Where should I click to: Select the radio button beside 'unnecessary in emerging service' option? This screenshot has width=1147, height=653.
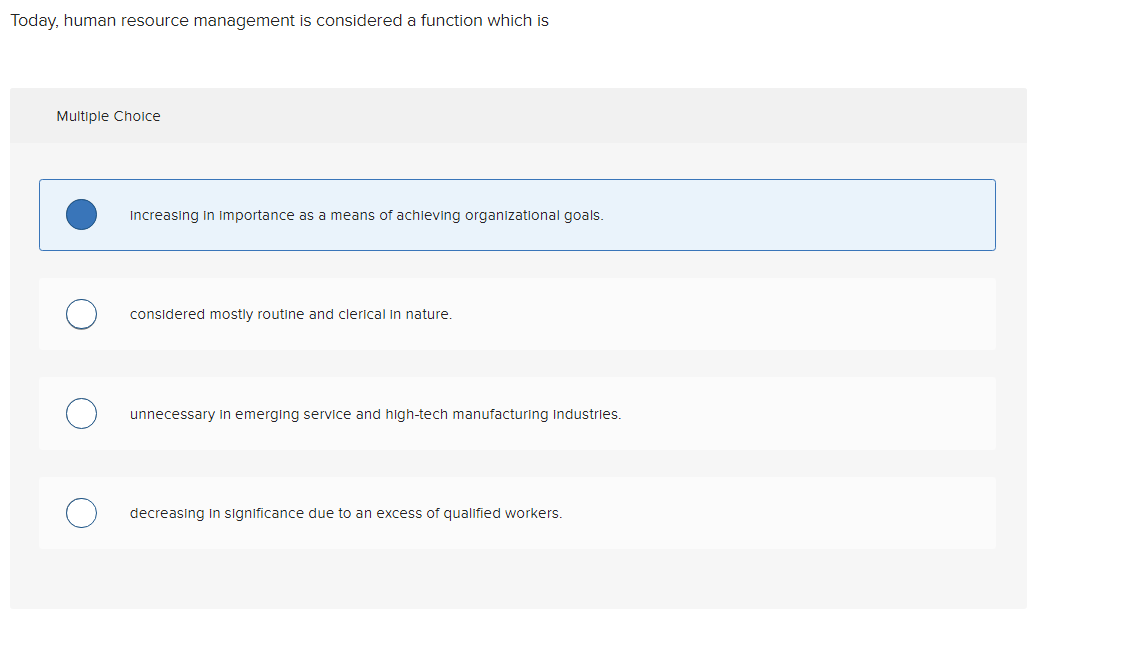click(x=81, y=413)
